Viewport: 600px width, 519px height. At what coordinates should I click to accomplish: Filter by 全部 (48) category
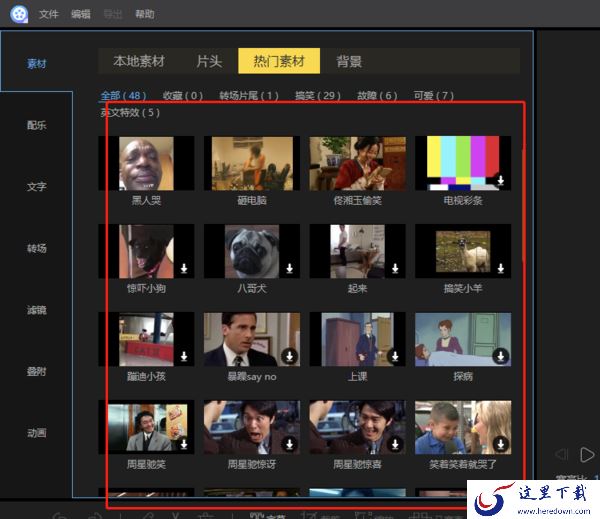coord(123,95)
